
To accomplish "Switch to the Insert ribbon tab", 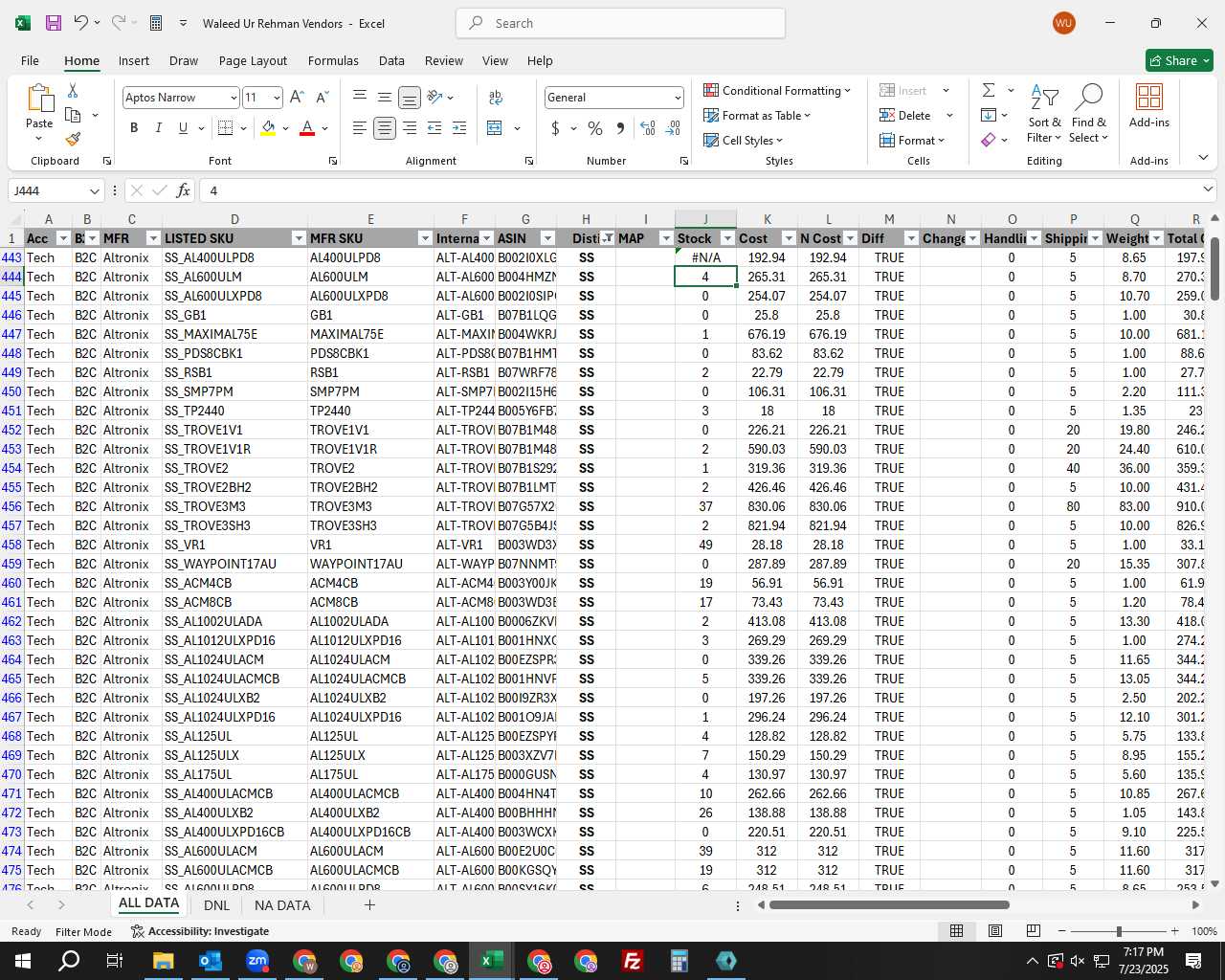I will click(x=134, y=60).
